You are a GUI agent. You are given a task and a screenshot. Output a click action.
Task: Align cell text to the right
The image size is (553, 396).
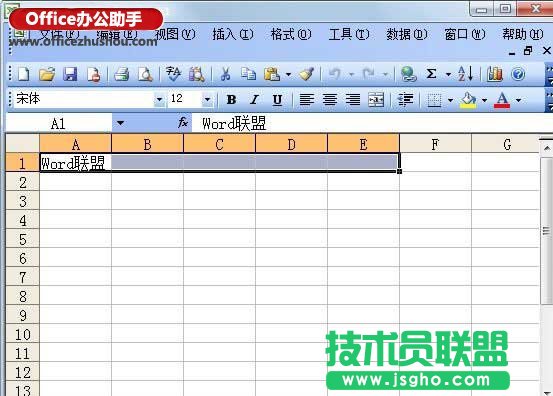353,100
